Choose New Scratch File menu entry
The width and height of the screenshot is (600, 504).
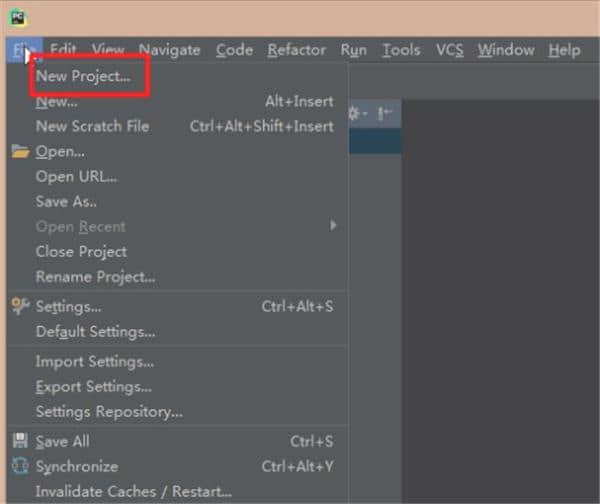pyautogui.click(x=92, y=126)
